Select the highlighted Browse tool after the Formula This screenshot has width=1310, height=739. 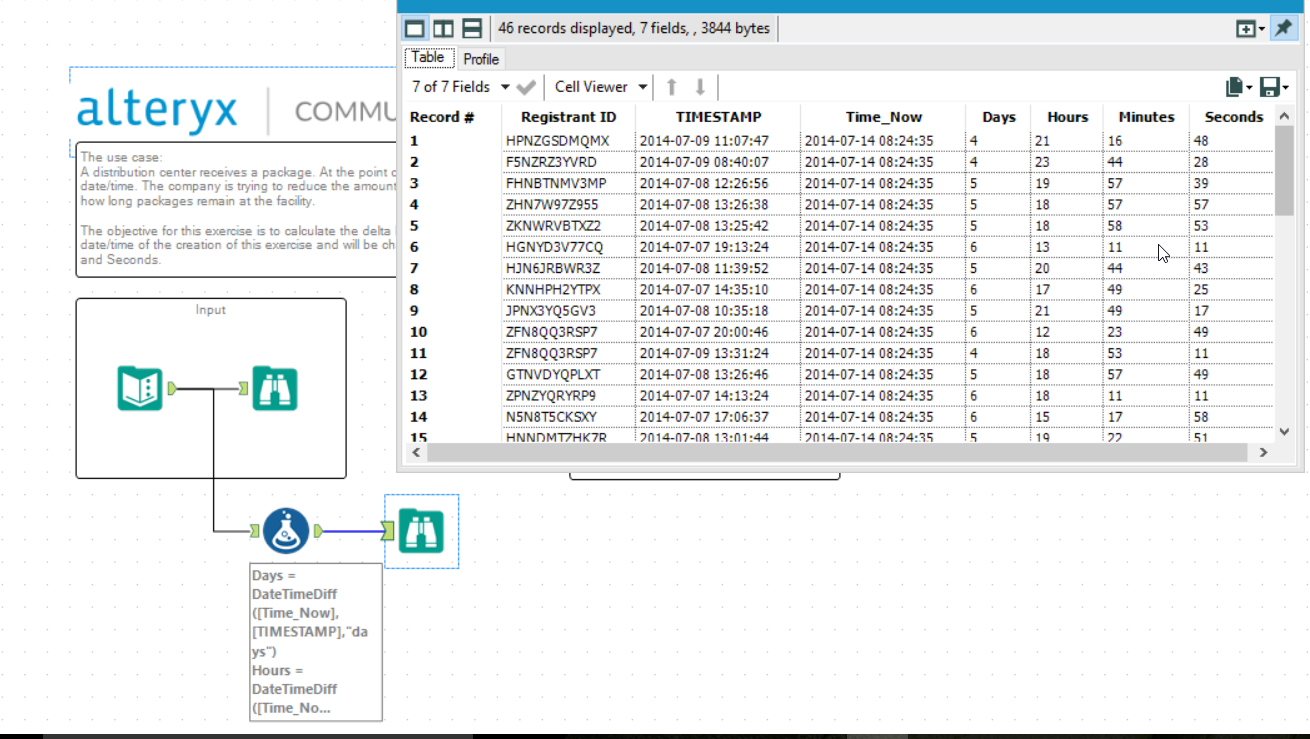tap(420, 531)
